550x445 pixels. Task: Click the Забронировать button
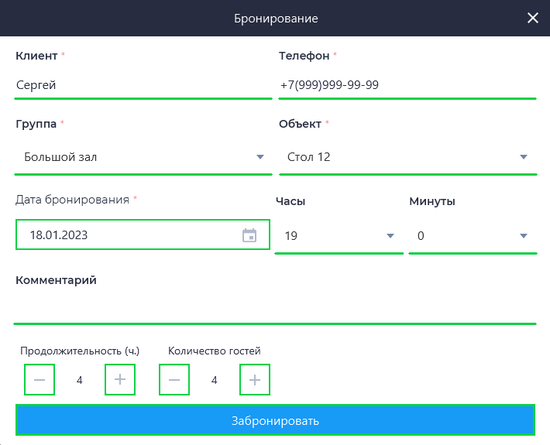275,420
